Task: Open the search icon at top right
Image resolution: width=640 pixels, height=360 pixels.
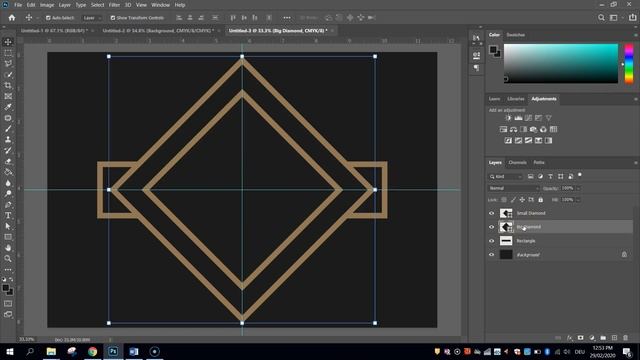Action: (601, 18)
